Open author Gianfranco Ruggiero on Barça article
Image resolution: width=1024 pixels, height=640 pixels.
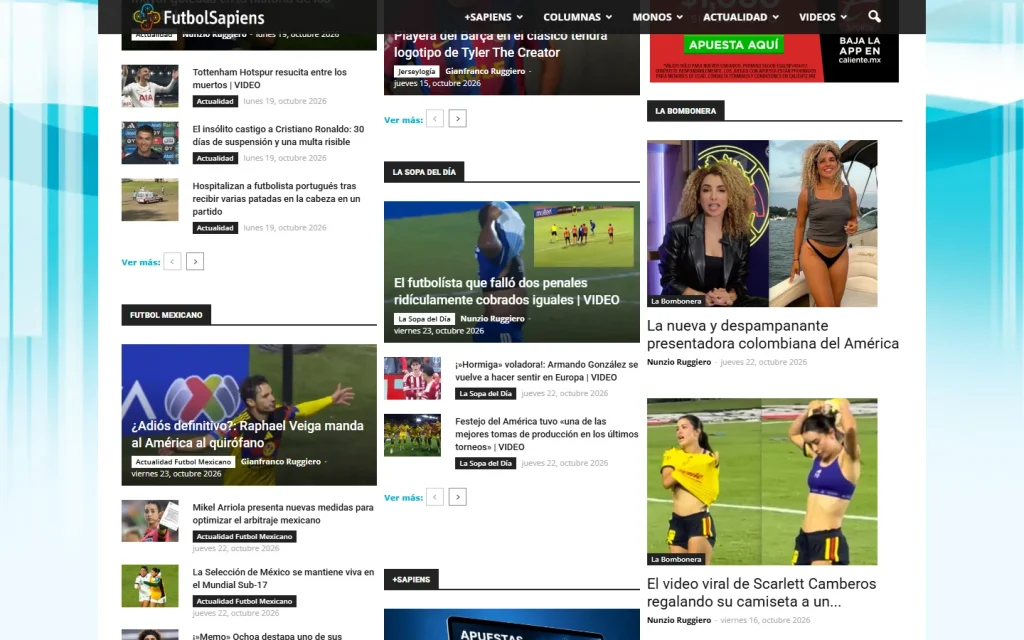[x=485, y=71]
